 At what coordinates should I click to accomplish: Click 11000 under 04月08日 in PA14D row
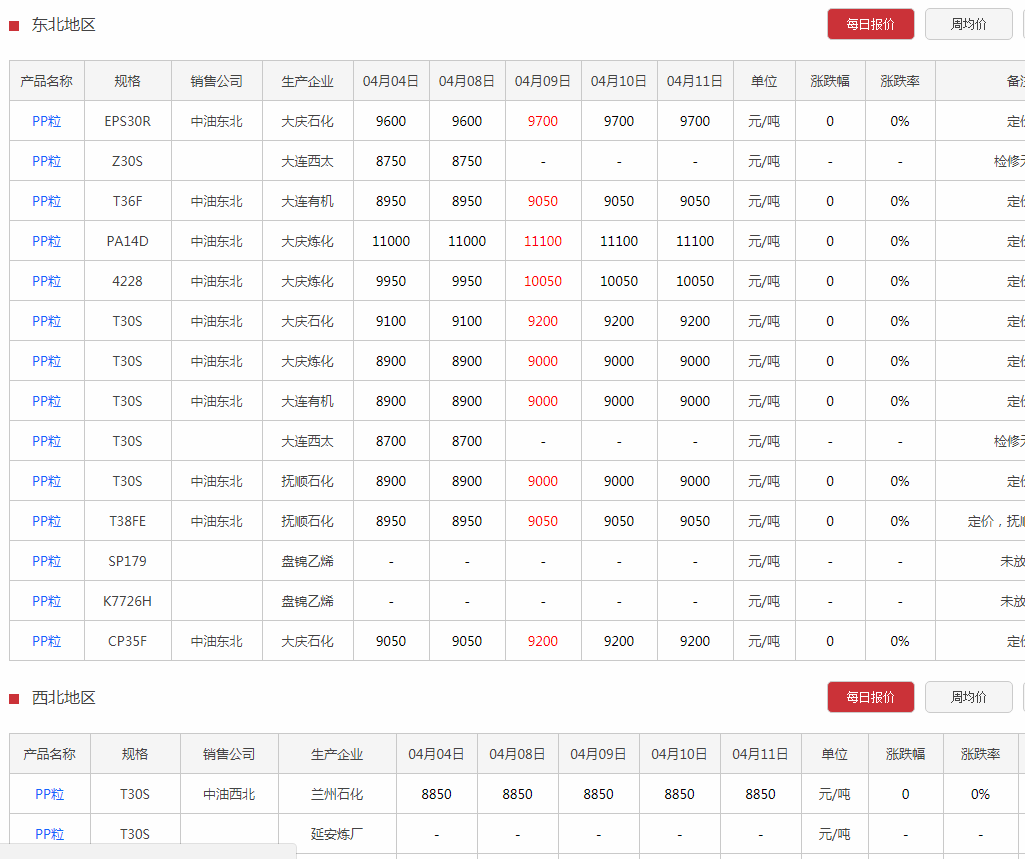[467, 241]
